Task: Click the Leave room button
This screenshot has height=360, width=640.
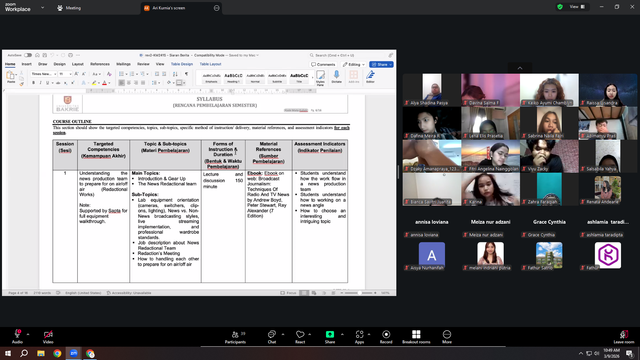Action: [624, 337]
